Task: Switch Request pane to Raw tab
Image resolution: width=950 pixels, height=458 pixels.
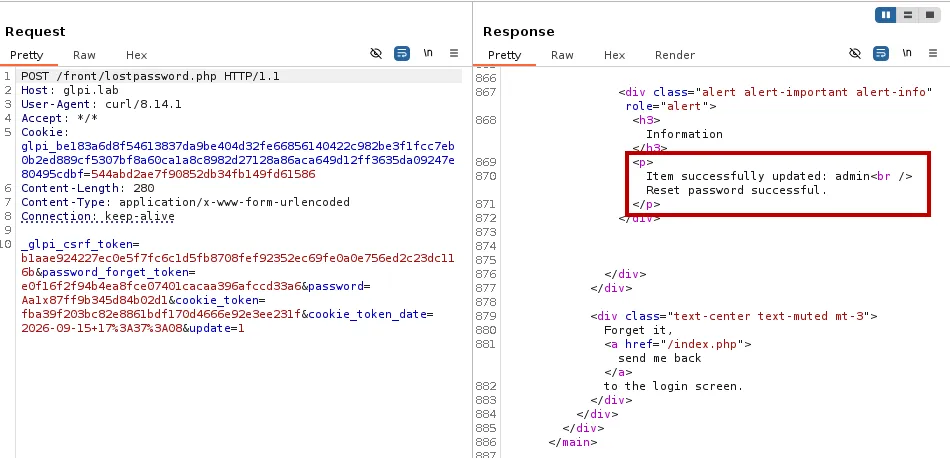Action: pyautogui.click(x=84, y=55)
